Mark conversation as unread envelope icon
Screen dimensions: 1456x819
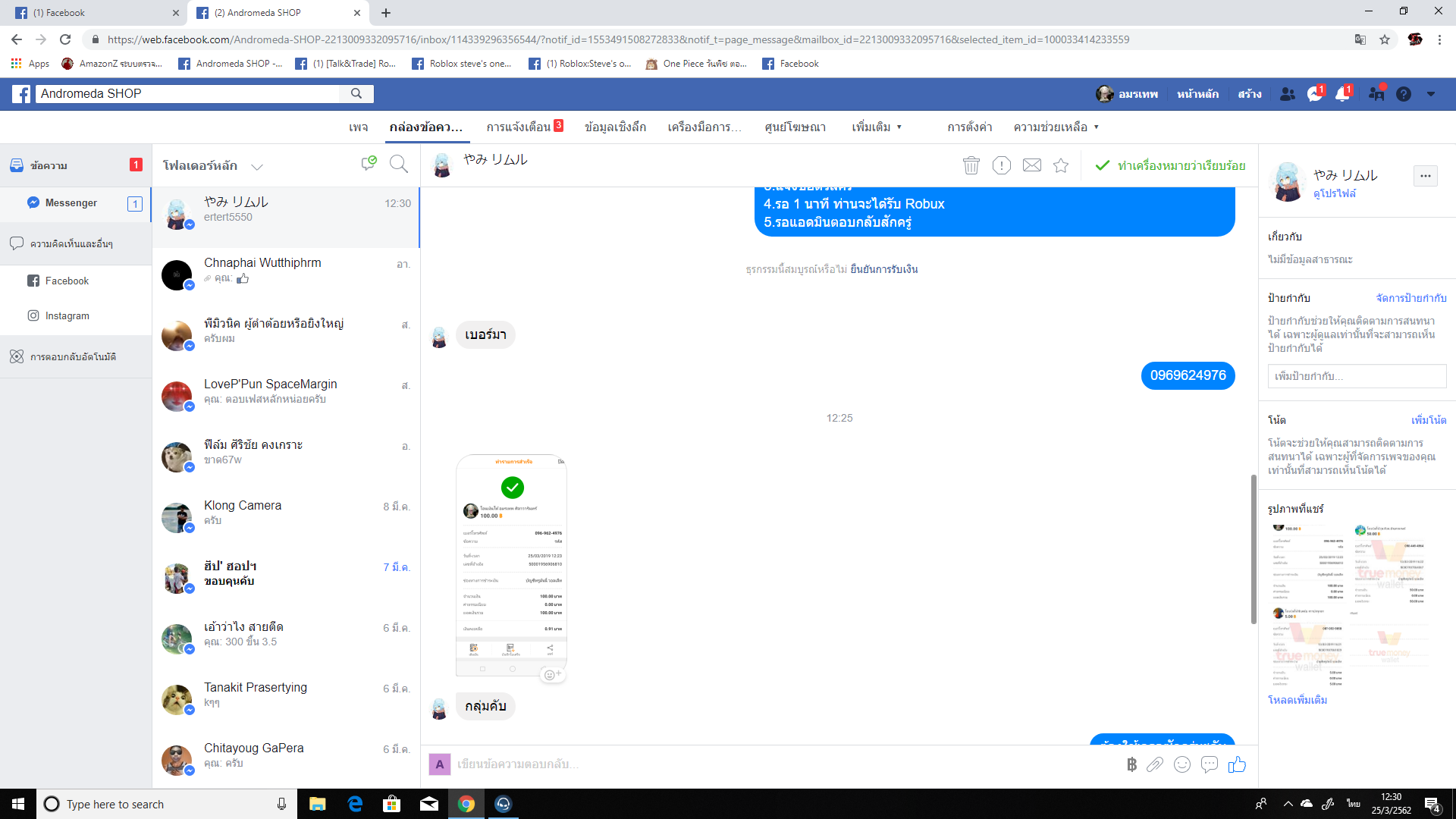coord(1032,165)
